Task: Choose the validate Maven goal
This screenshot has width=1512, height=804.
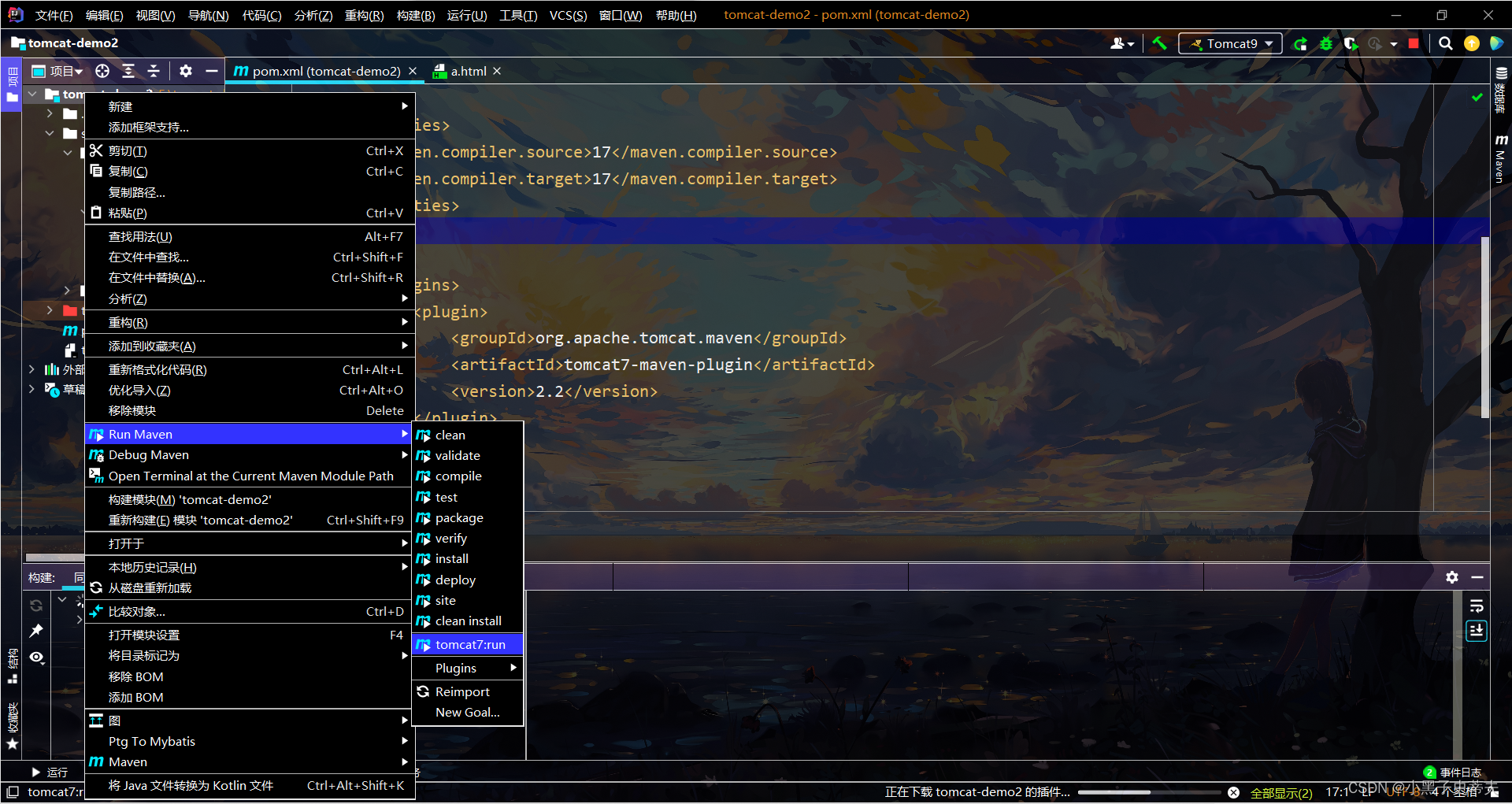Action: click(x=468, y=455)
